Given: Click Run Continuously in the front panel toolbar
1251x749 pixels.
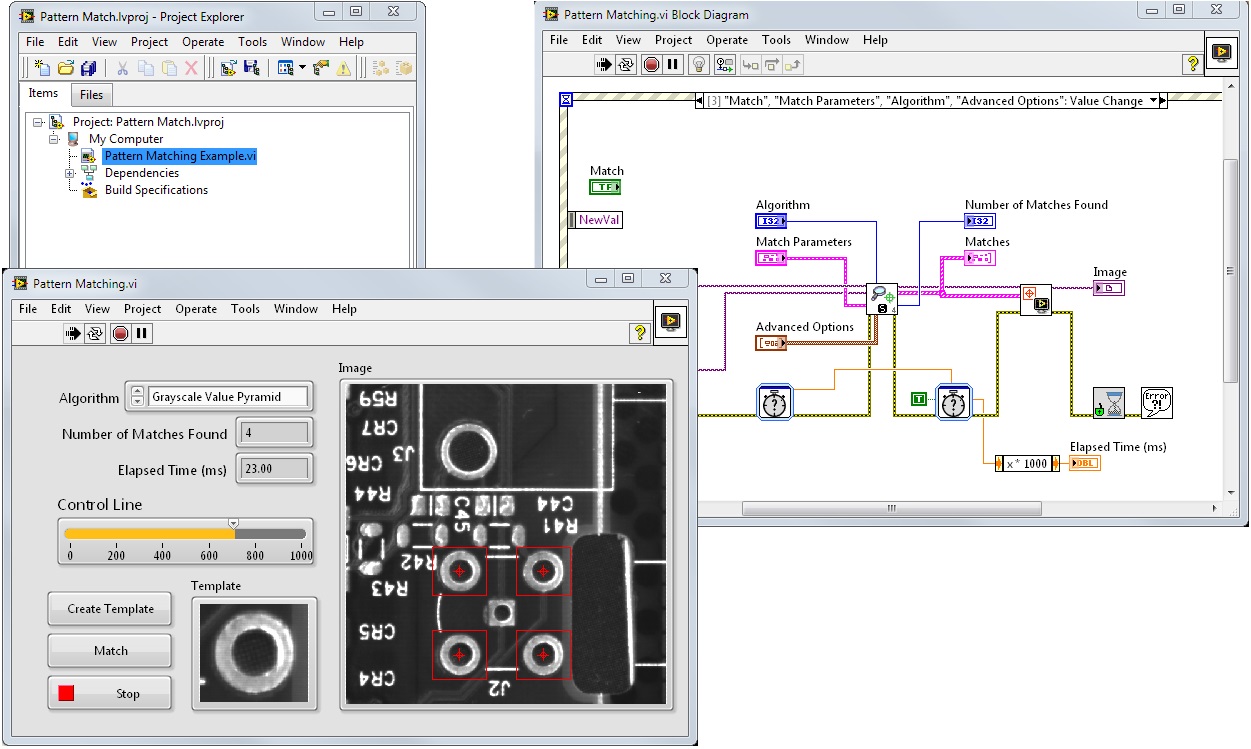Looking at the screenshot, I should [95, 333].
